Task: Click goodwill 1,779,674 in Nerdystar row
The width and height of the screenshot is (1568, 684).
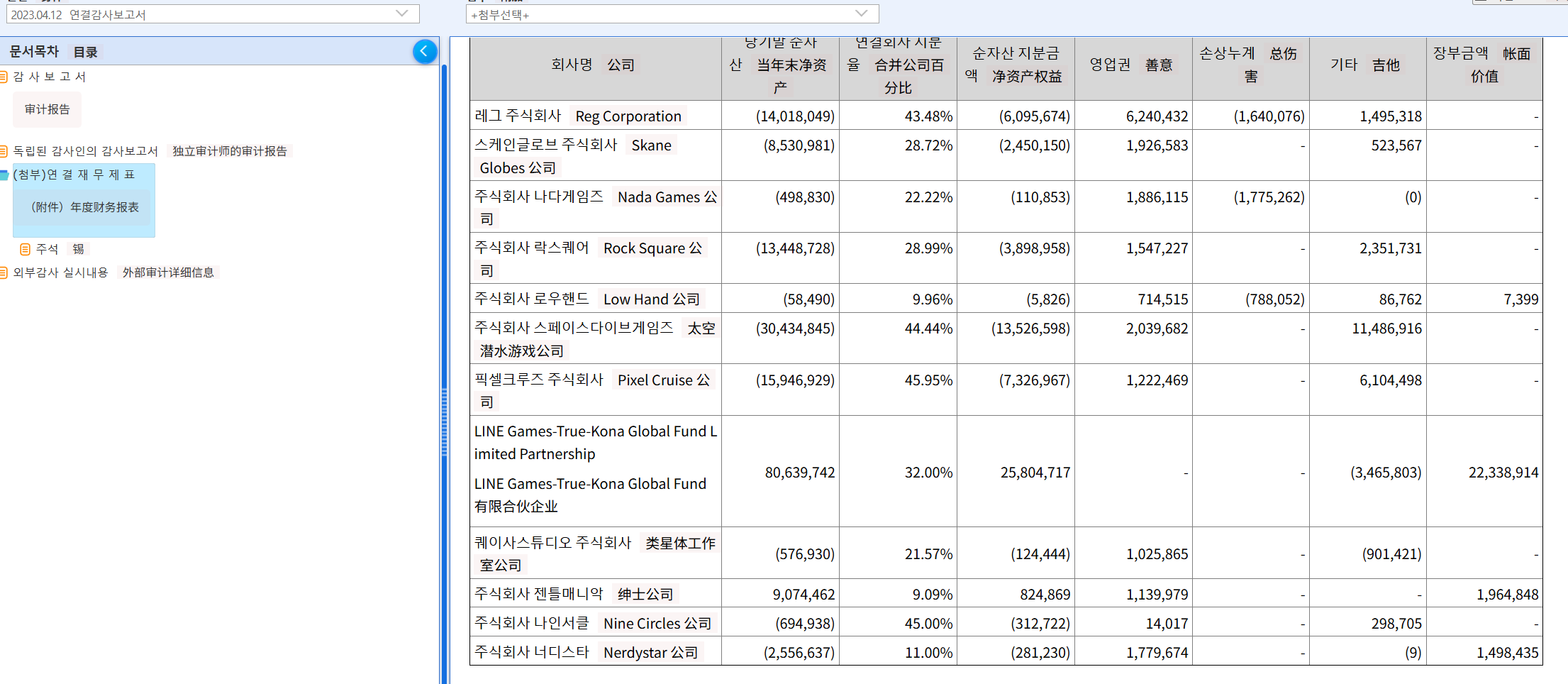Action: pyautogui.click(x=1157, y=653)
